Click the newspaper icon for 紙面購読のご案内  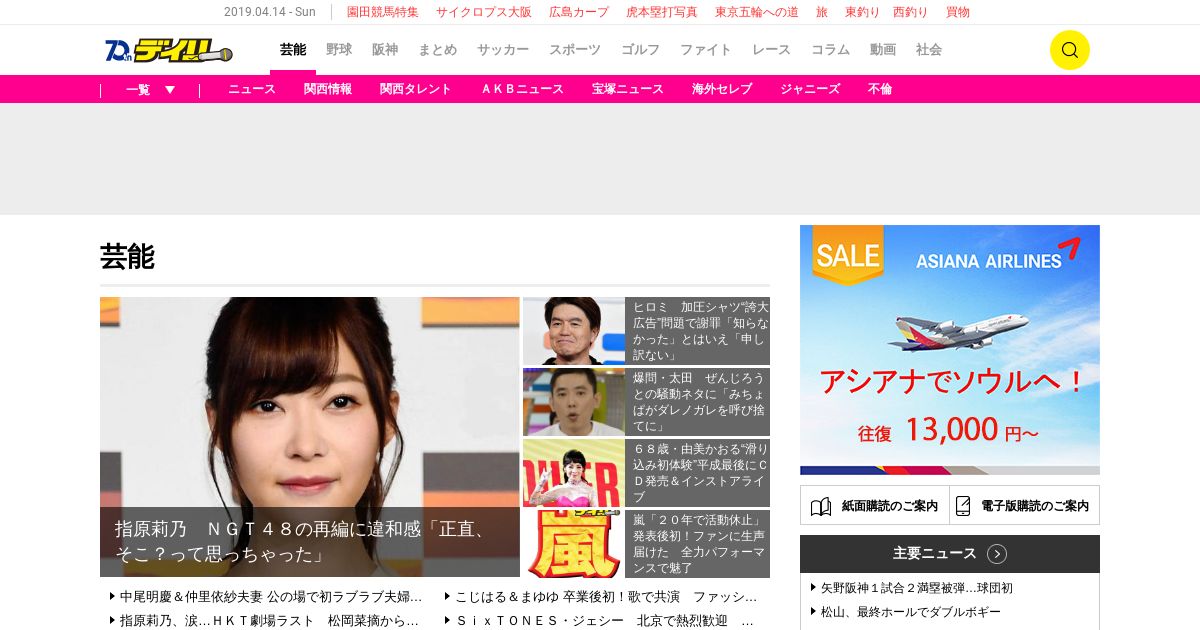(820, 506)
